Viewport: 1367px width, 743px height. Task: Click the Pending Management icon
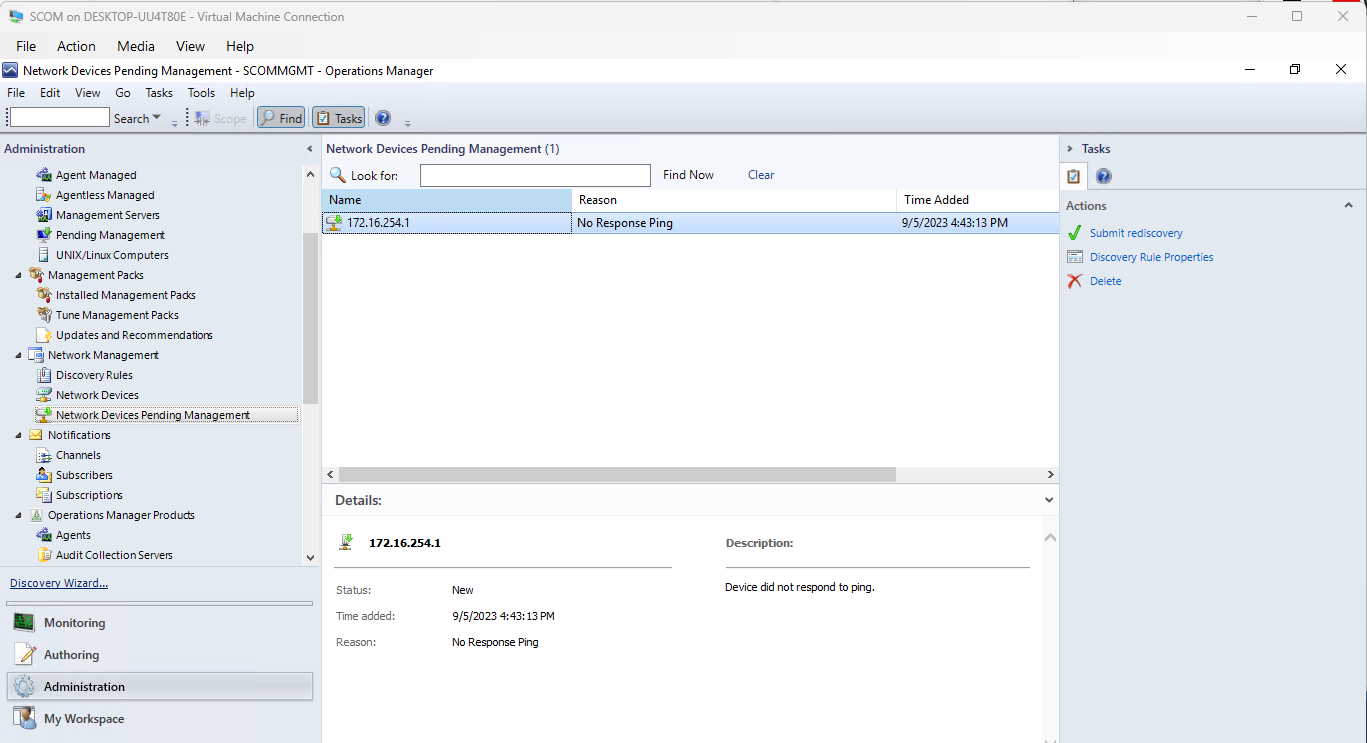click(43, 235)
